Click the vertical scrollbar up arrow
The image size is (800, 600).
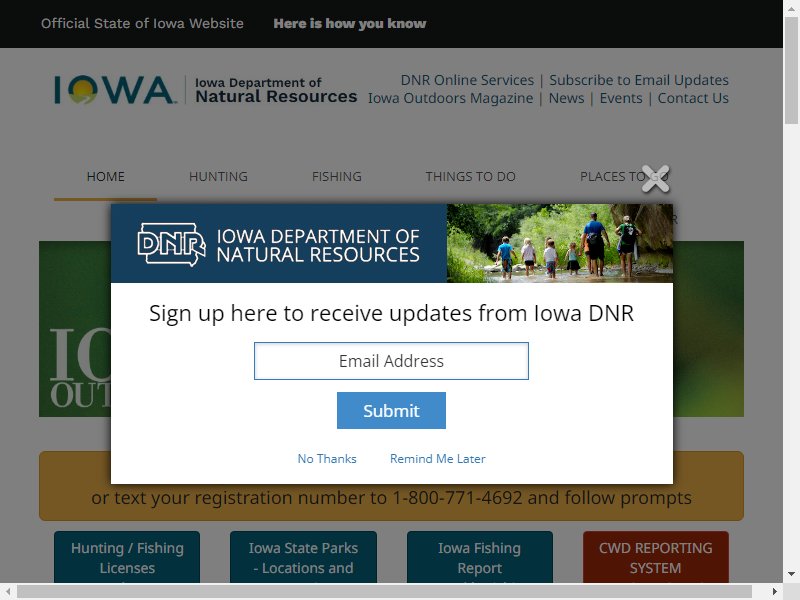coord(791,7)
